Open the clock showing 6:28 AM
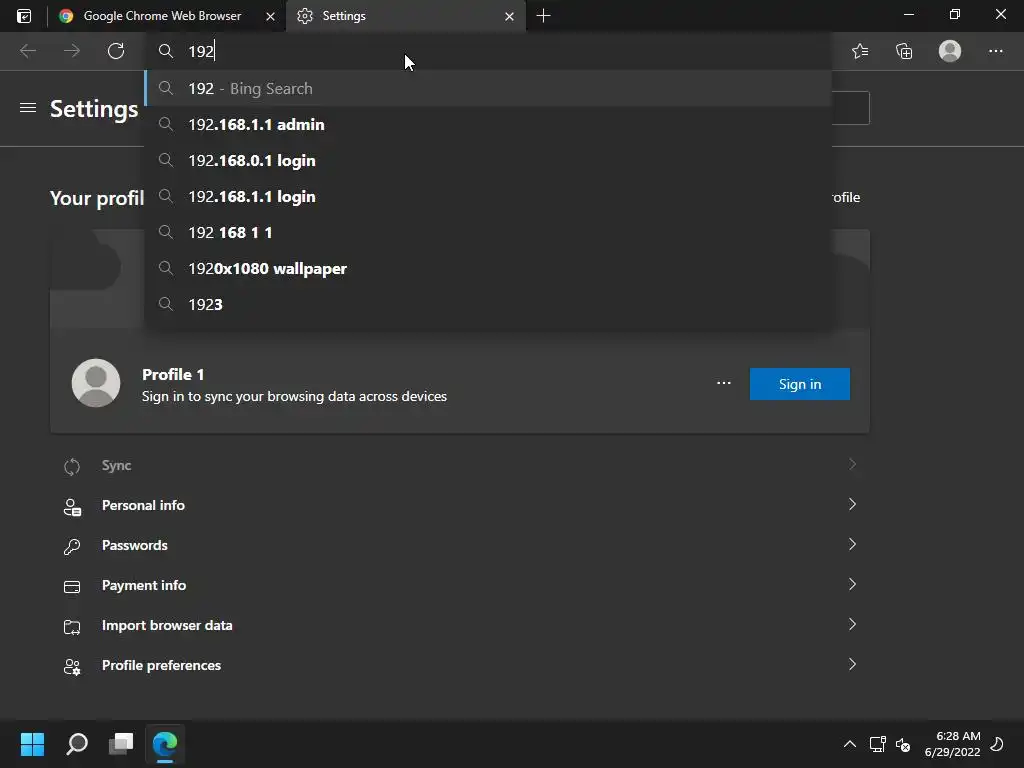1024x768 pixels. coord(952,744)
